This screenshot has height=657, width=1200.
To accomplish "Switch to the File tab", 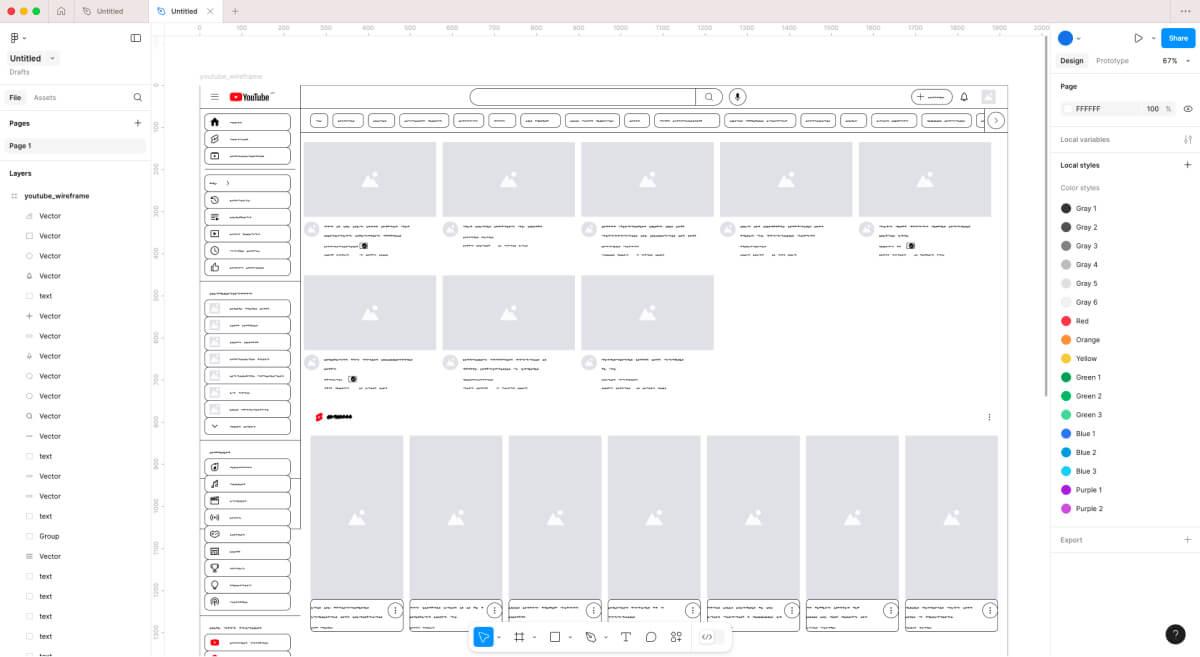I will 15,97.
